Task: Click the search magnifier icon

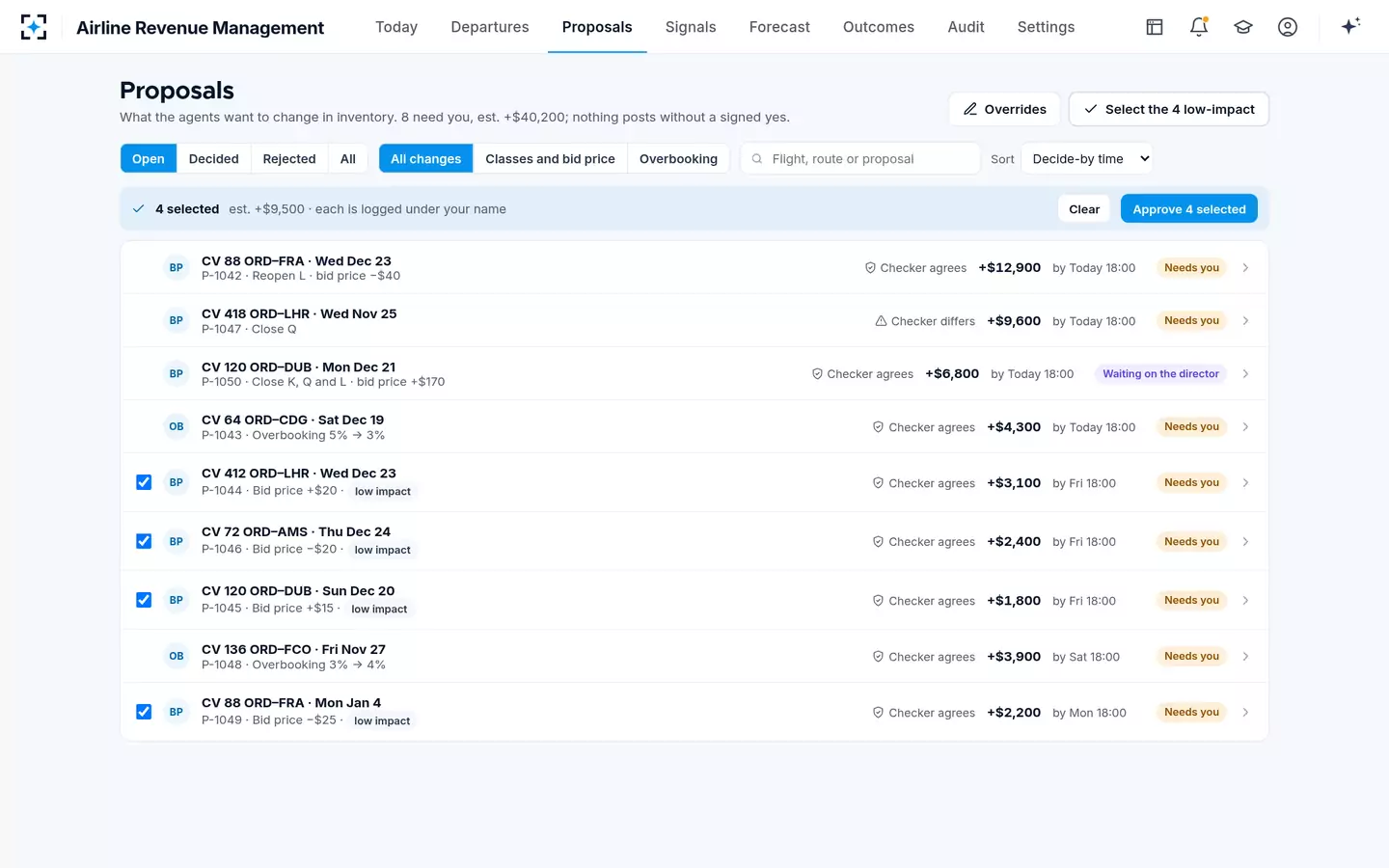Action: [757, 159]
